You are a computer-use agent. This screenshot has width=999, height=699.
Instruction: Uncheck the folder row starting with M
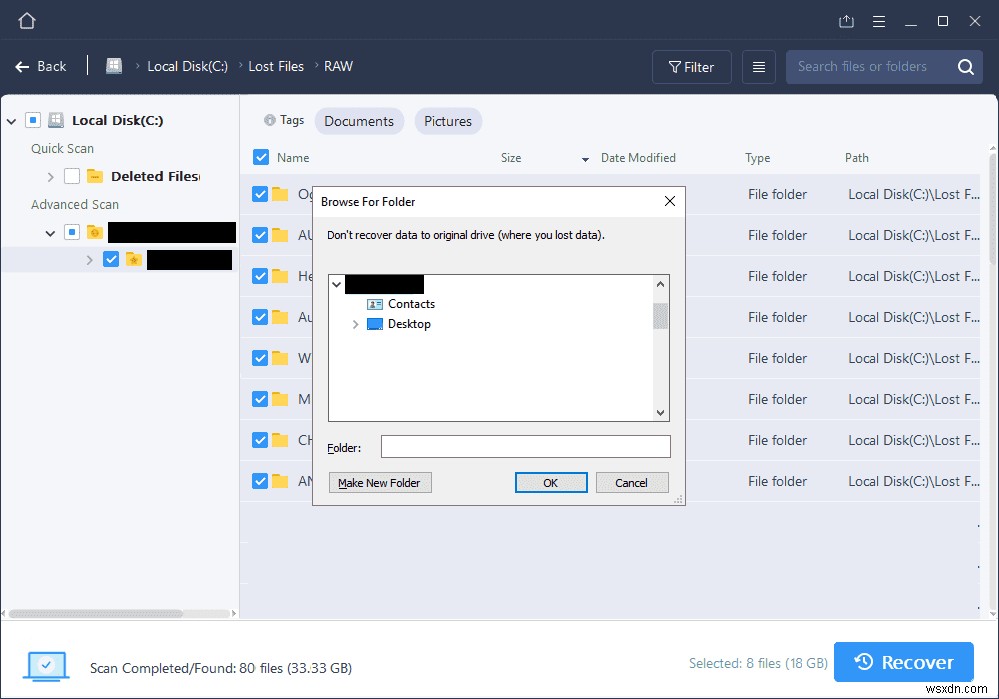tap(260, 399)
